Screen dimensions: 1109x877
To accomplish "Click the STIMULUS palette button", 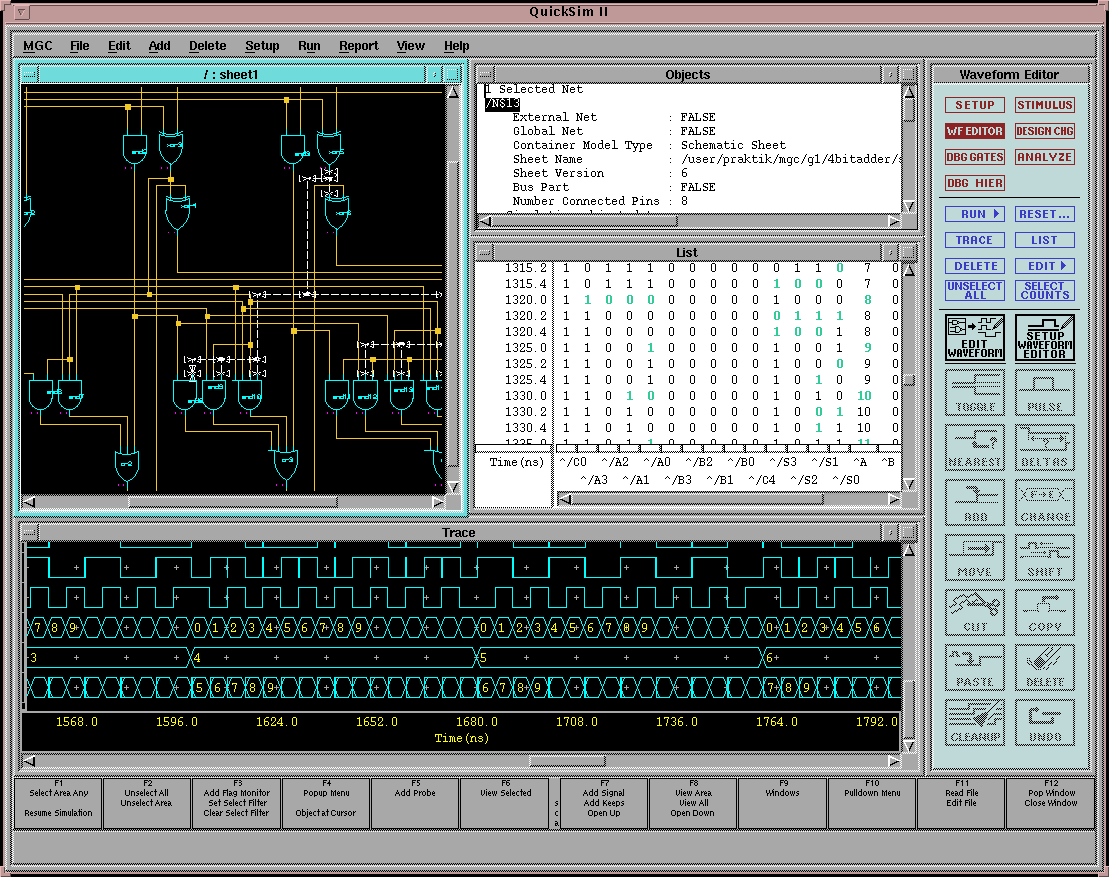I will (x=1045, y=105).
